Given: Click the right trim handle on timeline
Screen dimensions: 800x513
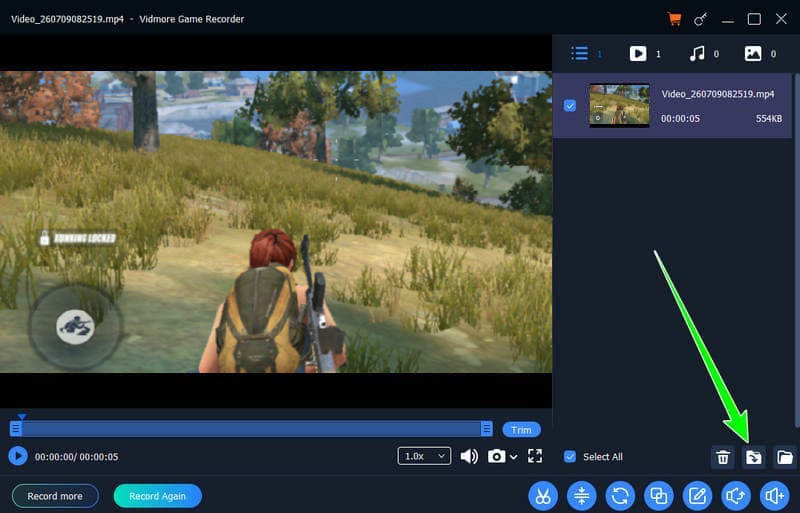Looking at the screenshot, I should [487, 428].
